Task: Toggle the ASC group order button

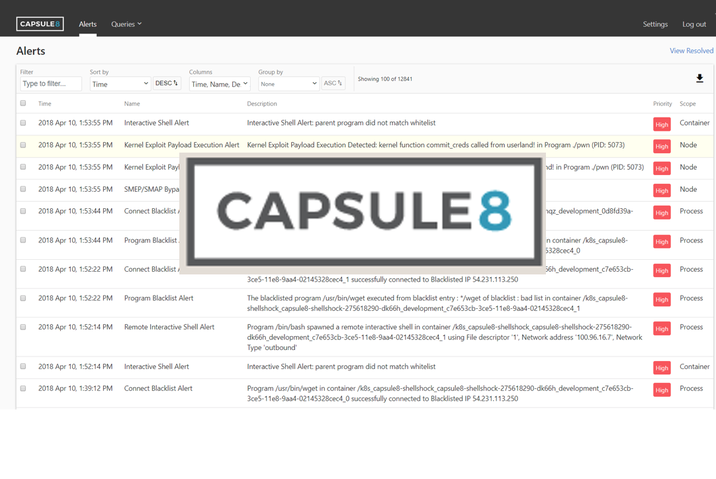Action: click(333, 83)
